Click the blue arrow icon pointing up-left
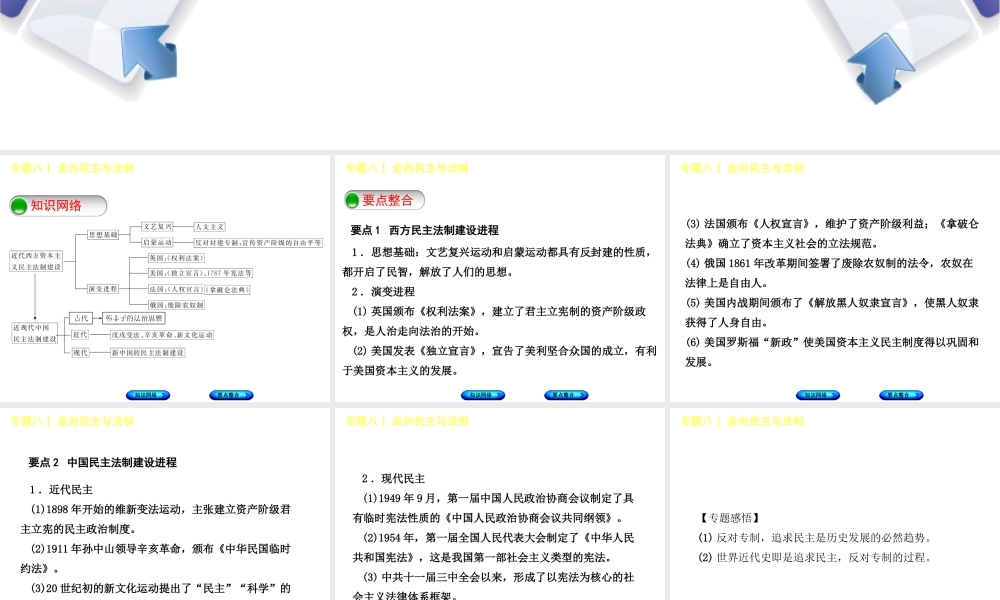This screenshot has height=600, width=1000. [x=151, y=51]
